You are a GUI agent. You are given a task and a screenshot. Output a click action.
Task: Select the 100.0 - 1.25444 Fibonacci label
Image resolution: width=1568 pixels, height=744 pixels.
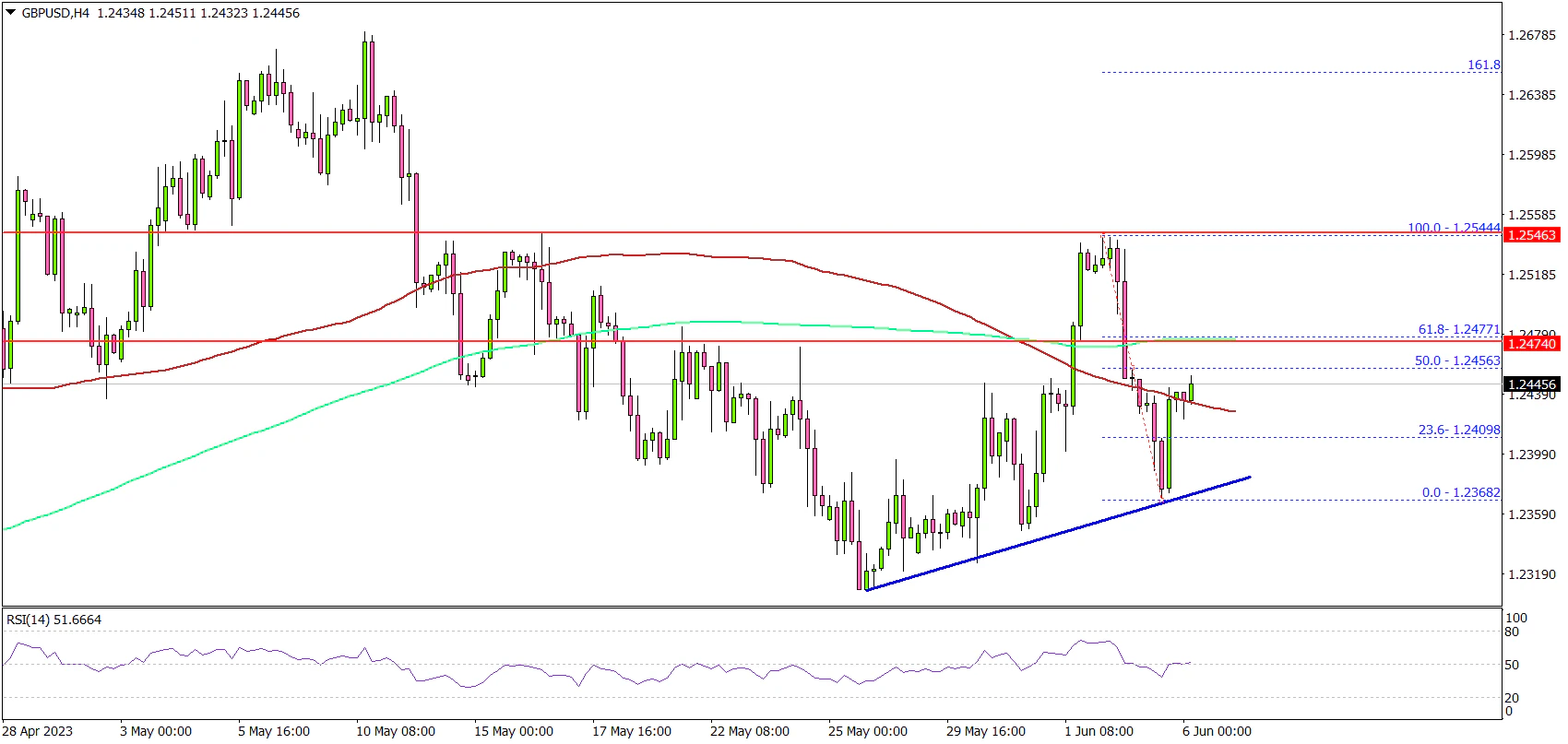point(1453,228)
